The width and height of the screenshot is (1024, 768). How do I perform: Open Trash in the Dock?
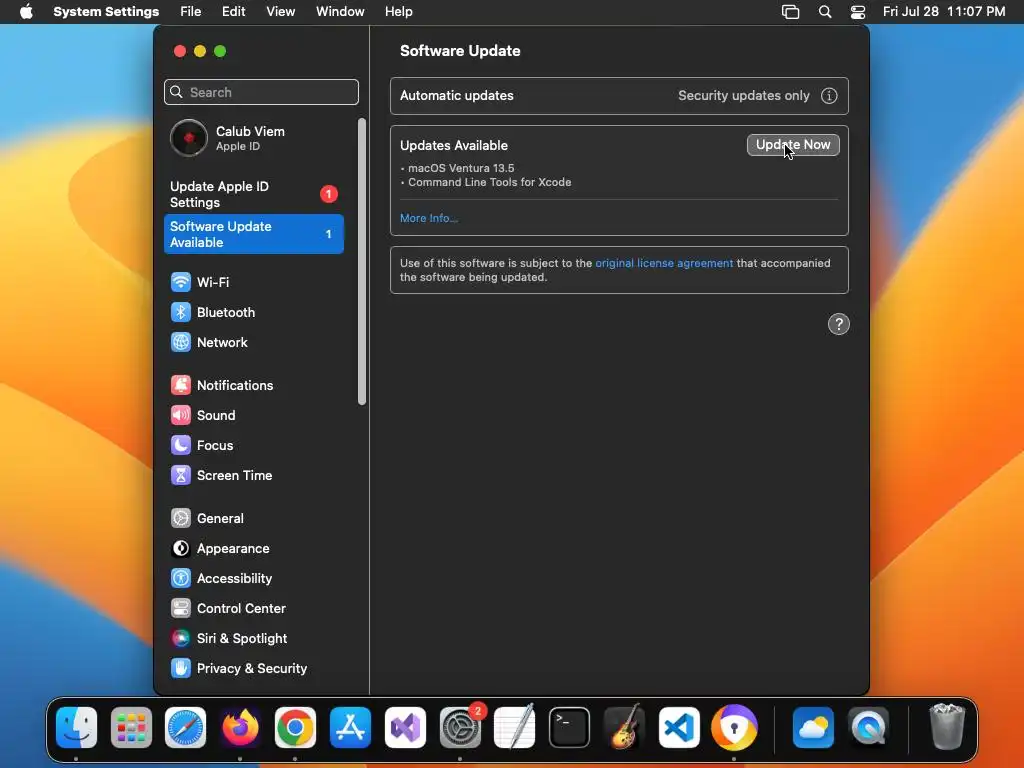pyautogui.click(x=947, y=727)
